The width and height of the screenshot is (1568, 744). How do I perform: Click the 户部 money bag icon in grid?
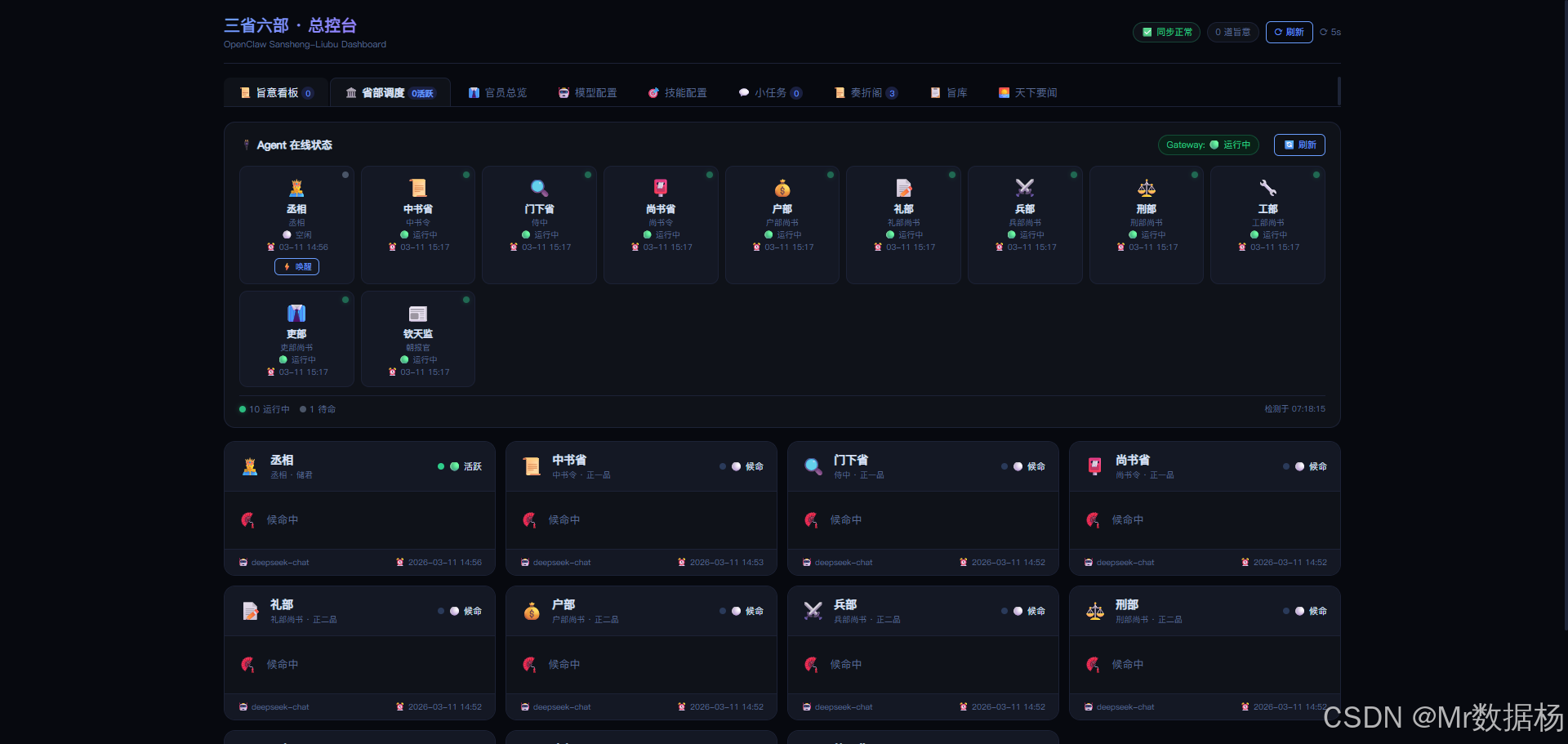[782, 188]
